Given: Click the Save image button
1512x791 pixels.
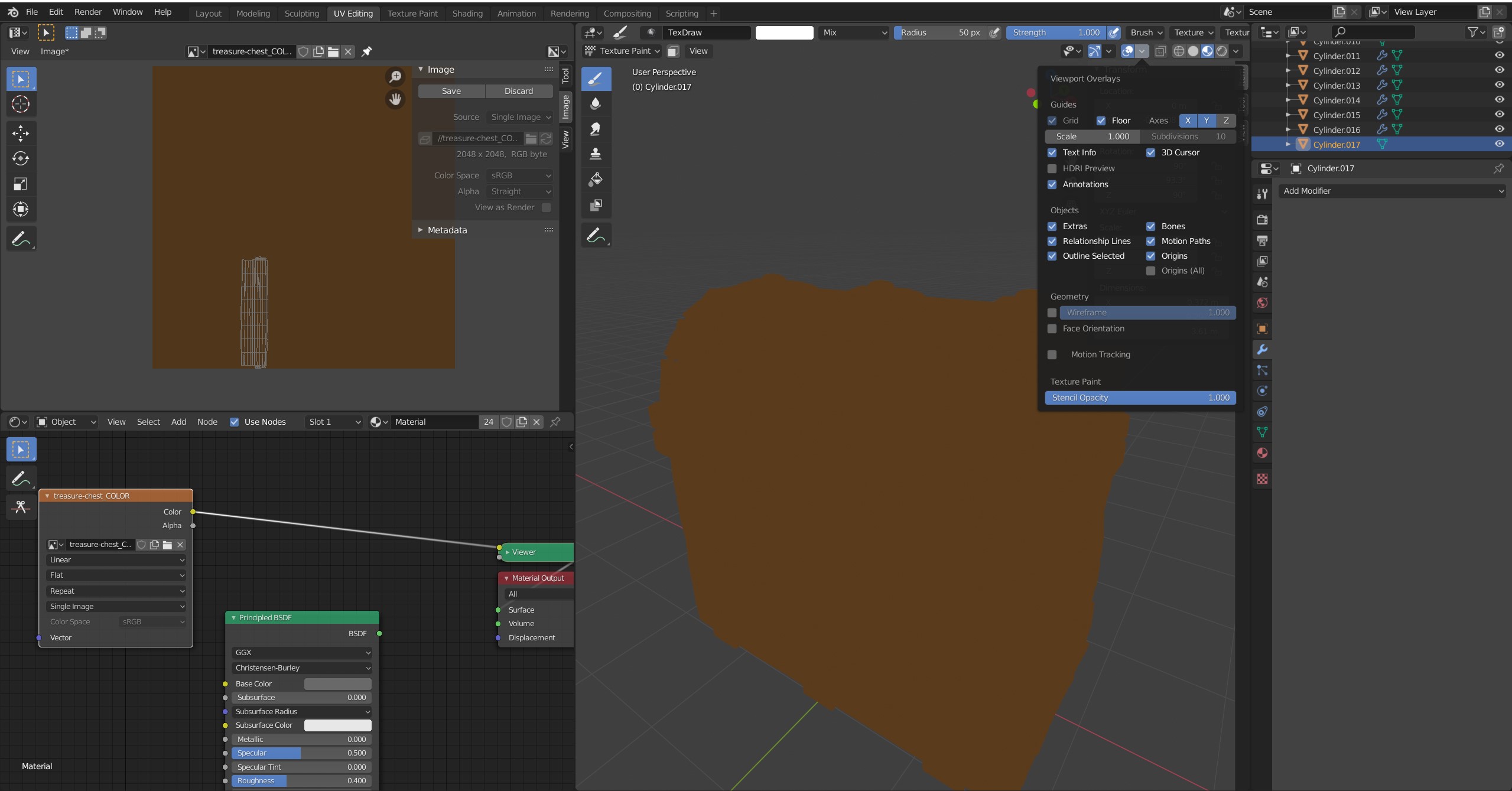Looking at the screenshot, I should (x=451, y=91).
